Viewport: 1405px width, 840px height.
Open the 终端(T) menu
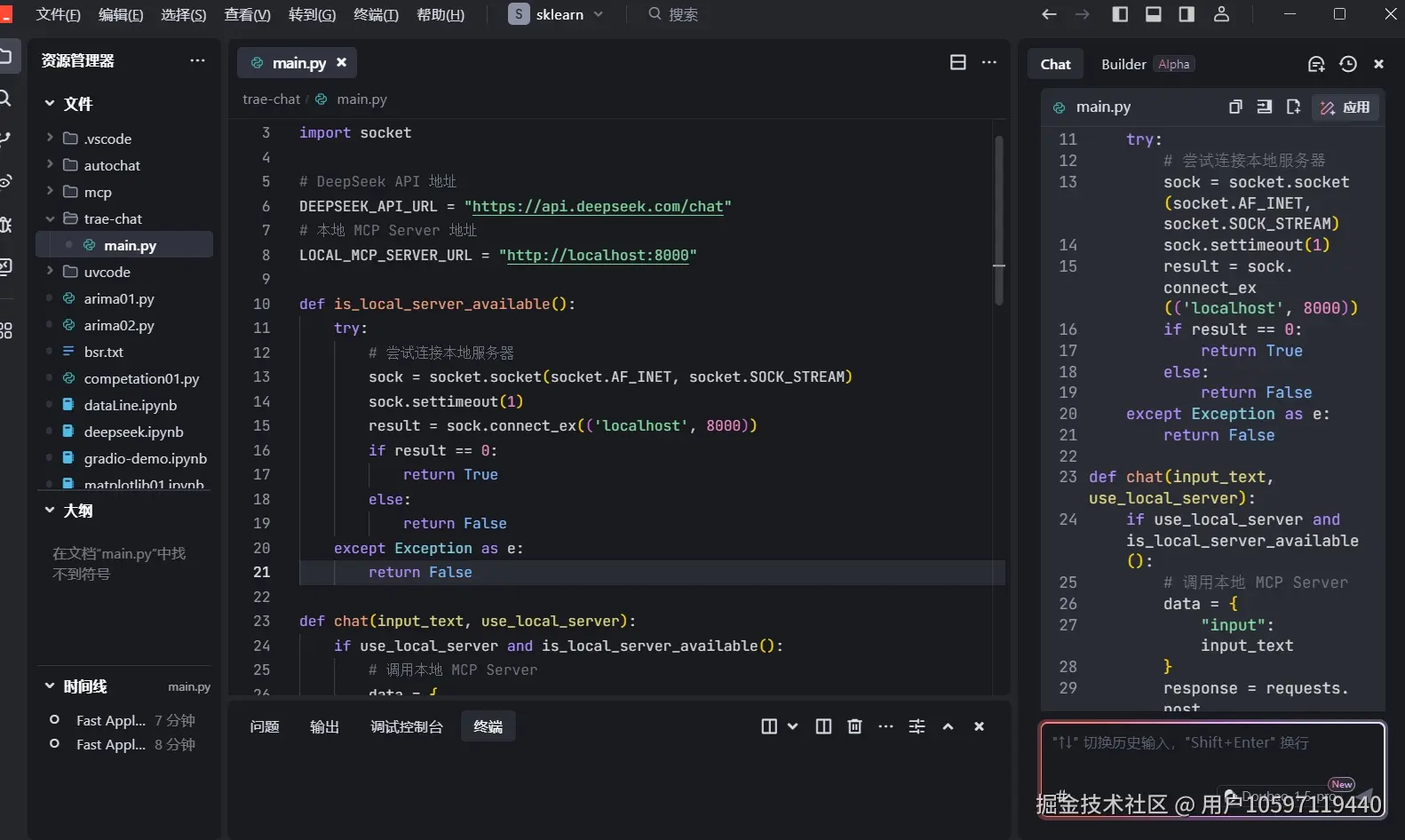(376, 15)
